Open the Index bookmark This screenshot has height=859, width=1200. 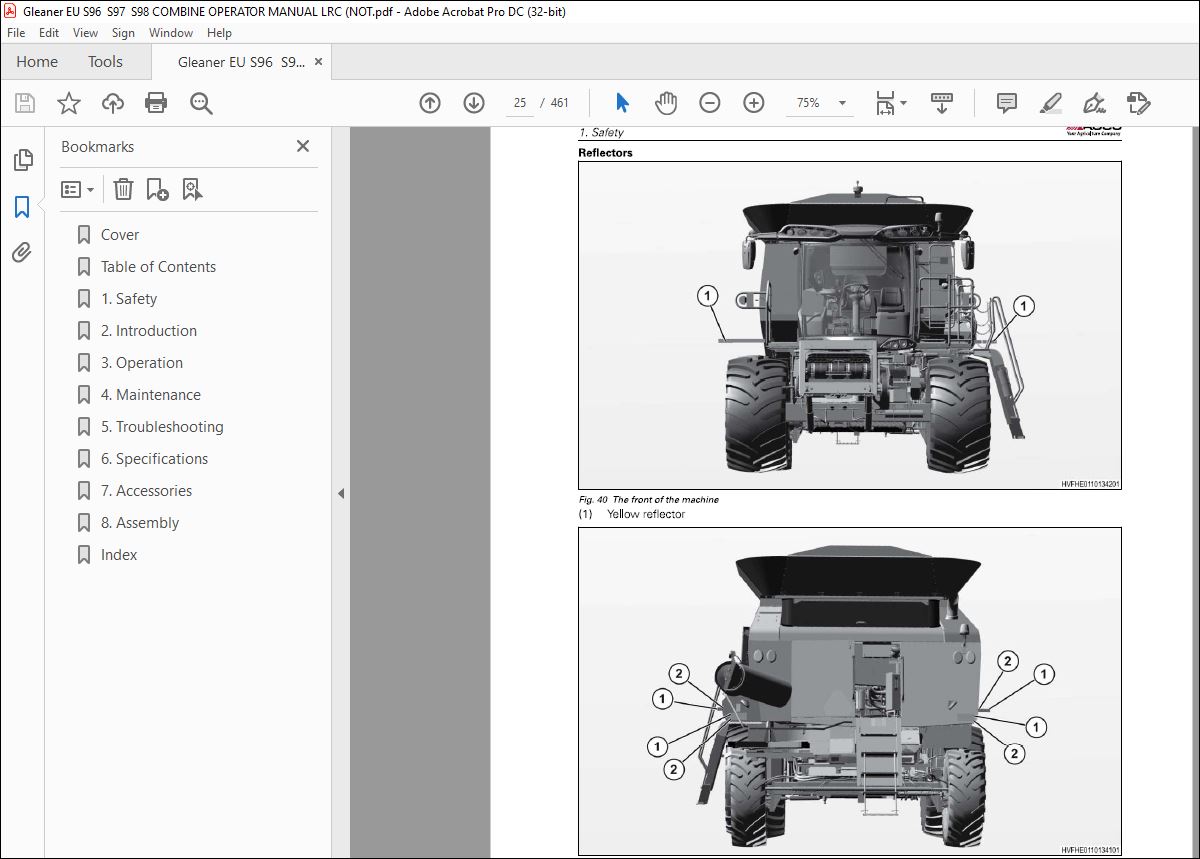pyautogui.click(x=119, y=555)
